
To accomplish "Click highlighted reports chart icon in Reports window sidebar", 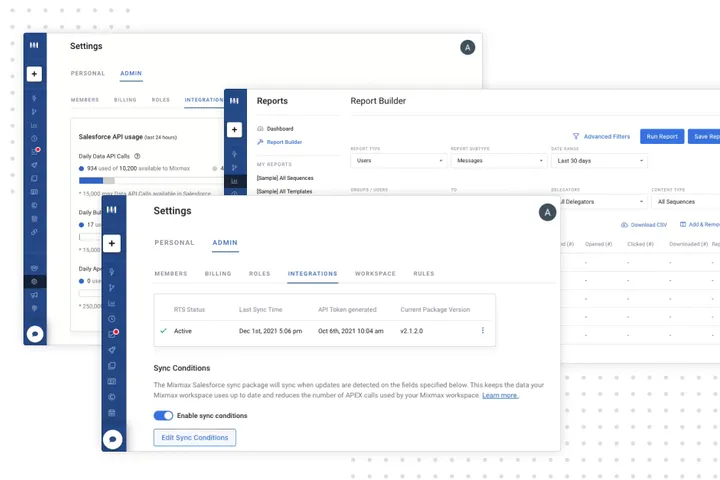I will click(x=235, y=181).
